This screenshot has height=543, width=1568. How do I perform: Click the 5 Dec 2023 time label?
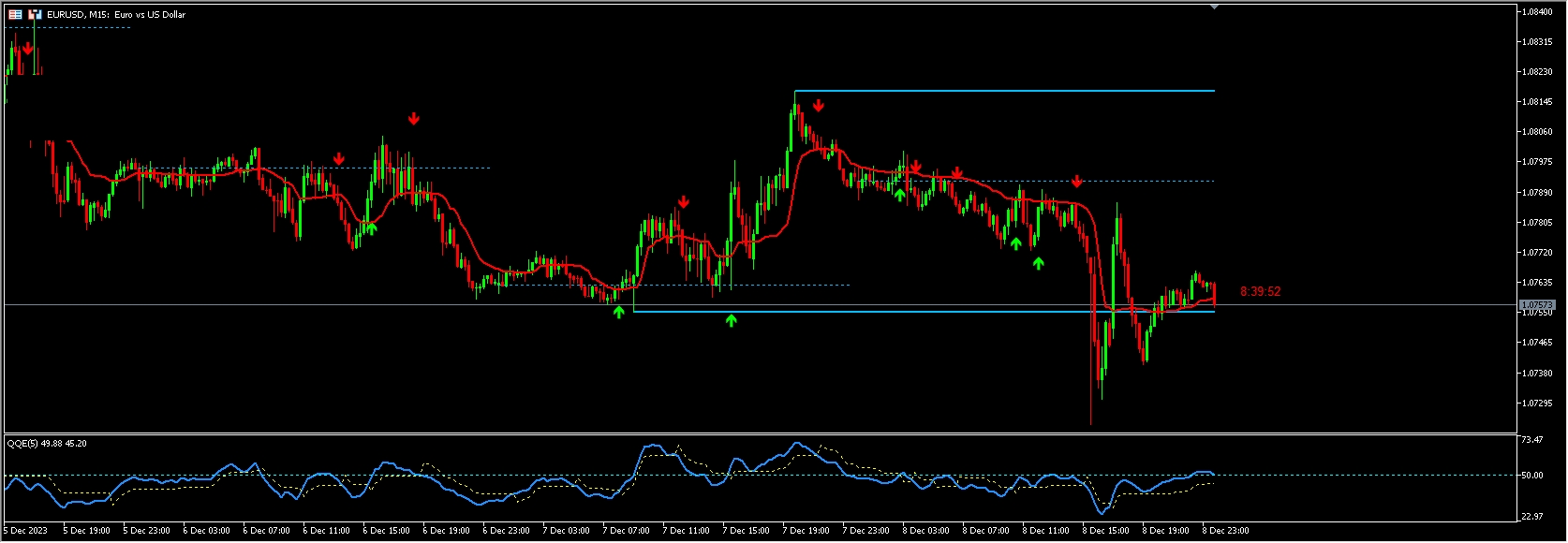(25, 531)
